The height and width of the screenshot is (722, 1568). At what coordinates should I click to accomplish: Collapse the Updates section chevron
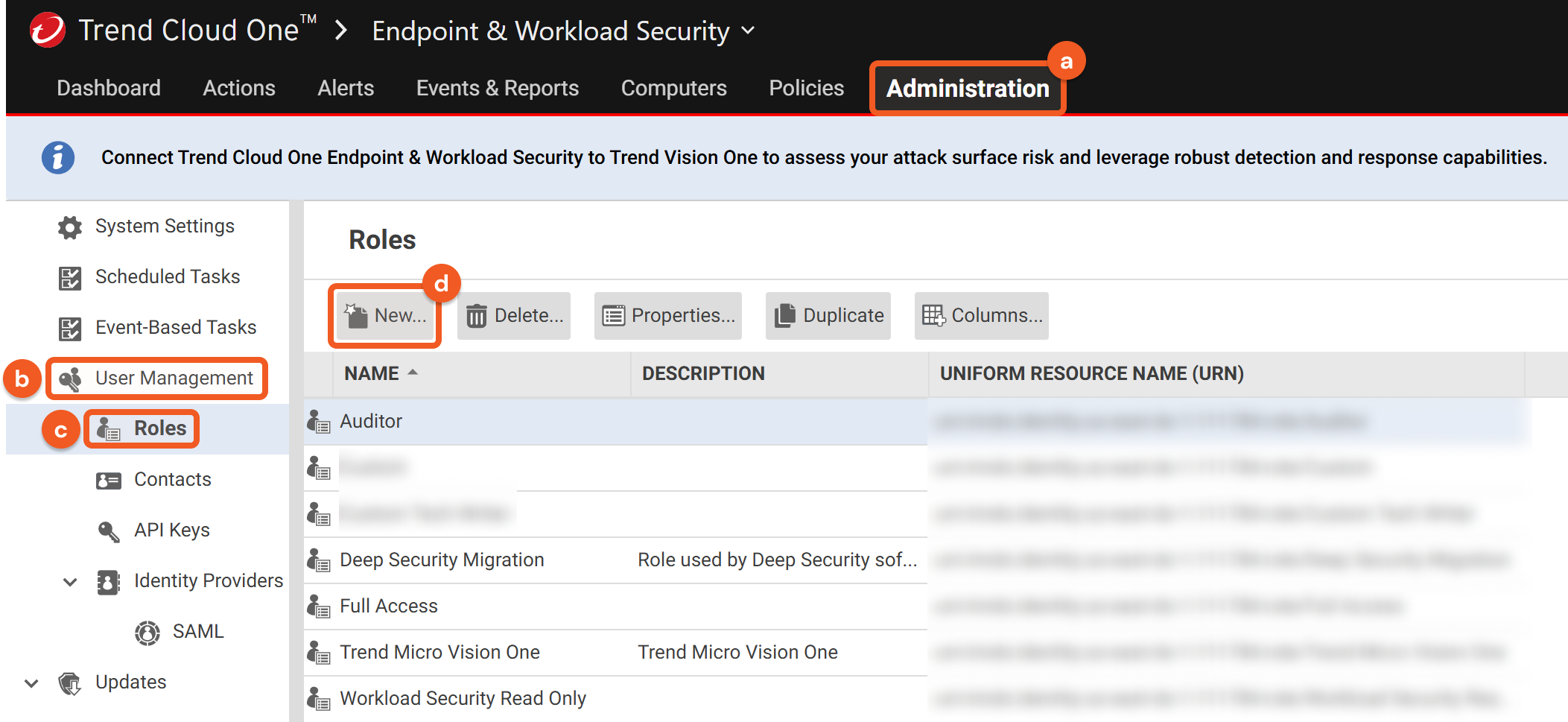[x=31, y=683]
